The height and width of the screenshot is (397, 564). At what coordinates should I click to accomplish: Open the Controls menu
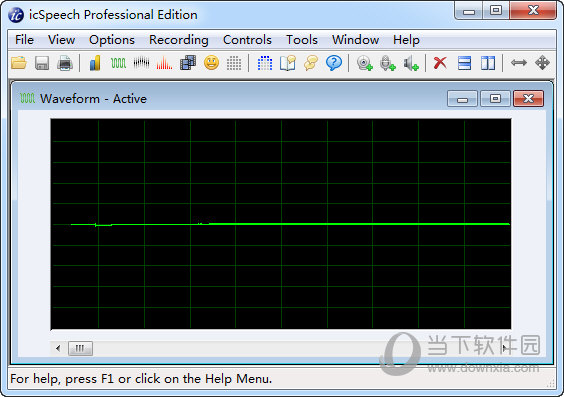pos(247,40)
